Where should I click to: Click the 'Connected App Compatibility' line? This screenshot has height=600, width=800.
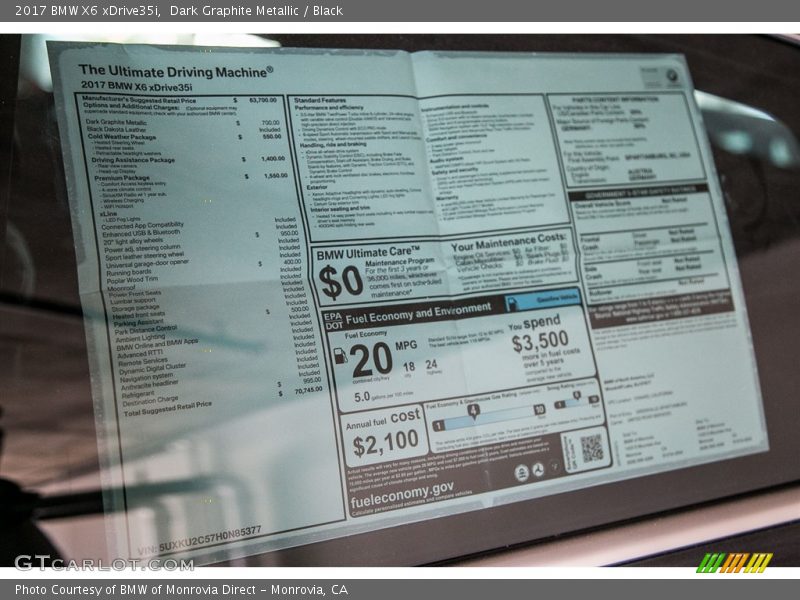pos(142,226)
